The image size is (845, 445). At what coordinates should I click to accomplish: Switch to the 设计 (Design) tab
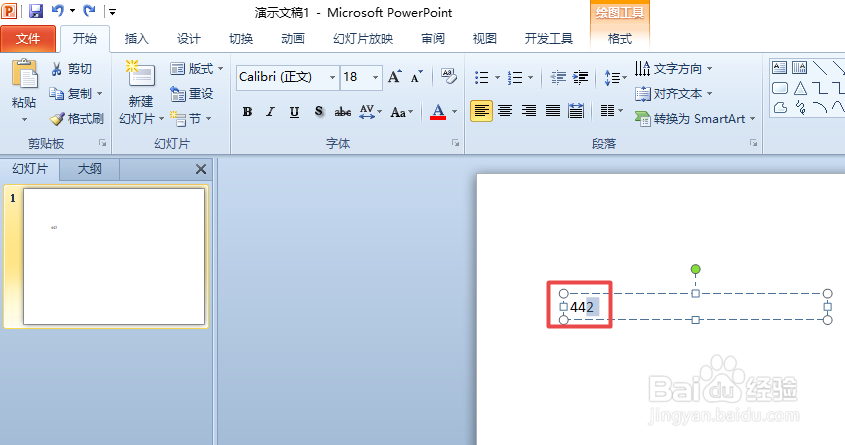189,39
